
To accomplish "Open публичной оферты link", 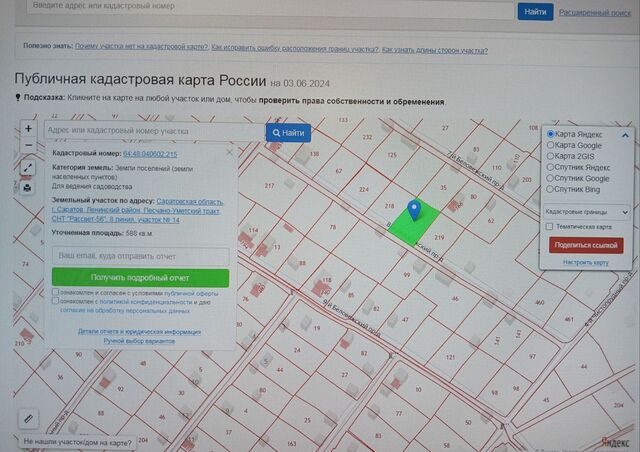I will pyautogui.click(x=191, y=293).
